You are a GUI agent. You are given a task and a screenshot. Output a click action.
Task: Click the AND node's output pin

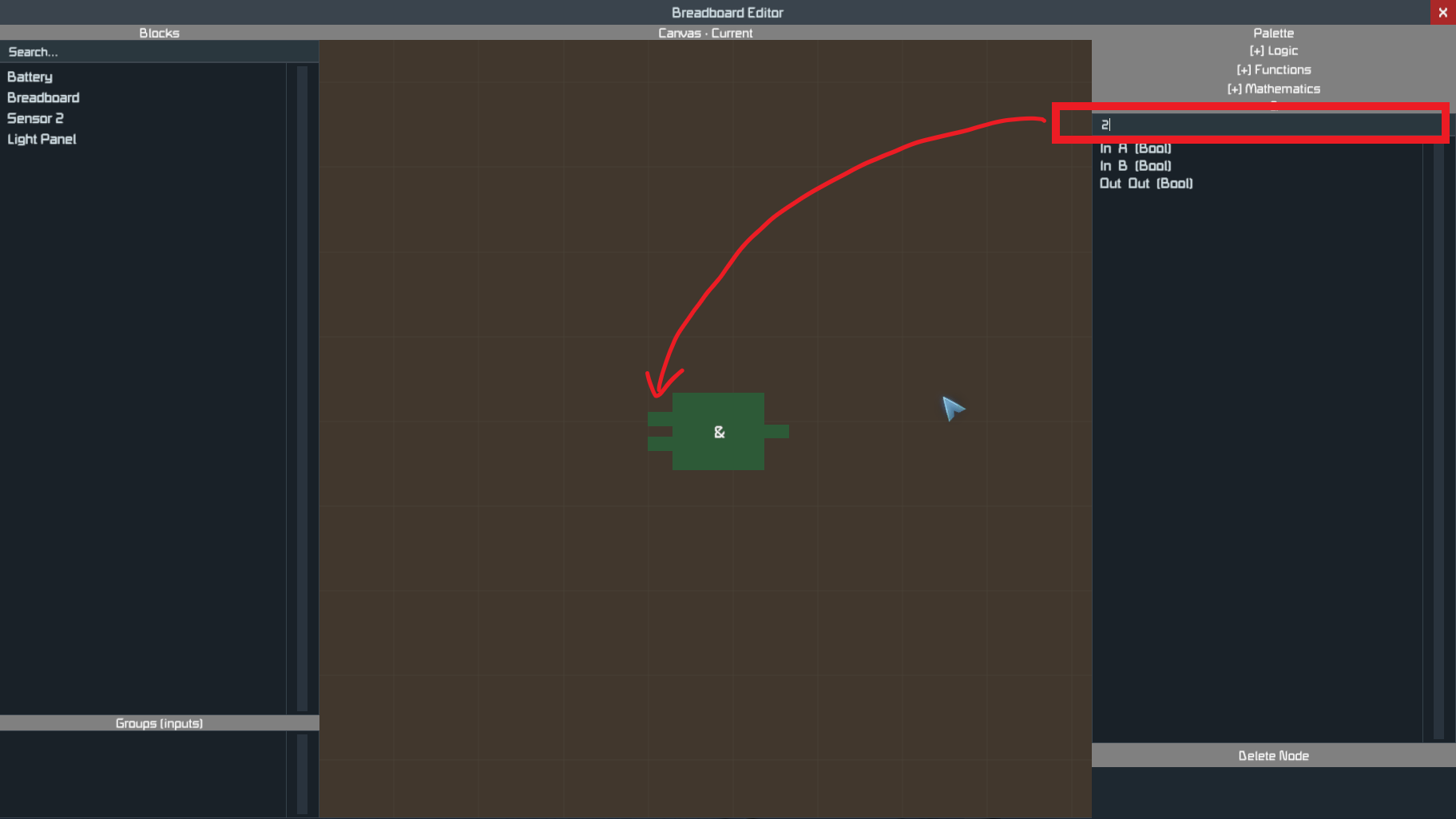776,431
